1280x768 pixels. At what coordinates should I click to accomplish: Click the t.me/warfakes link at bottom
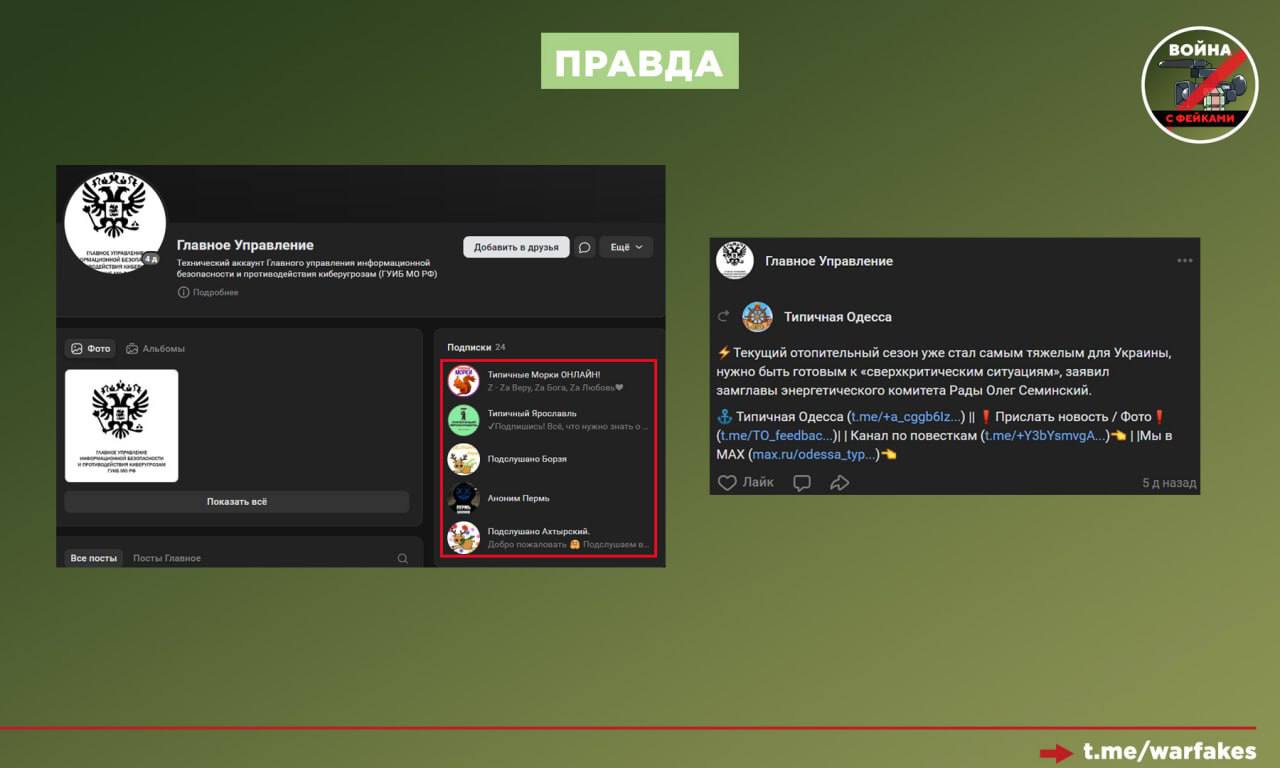(1169, 752)
